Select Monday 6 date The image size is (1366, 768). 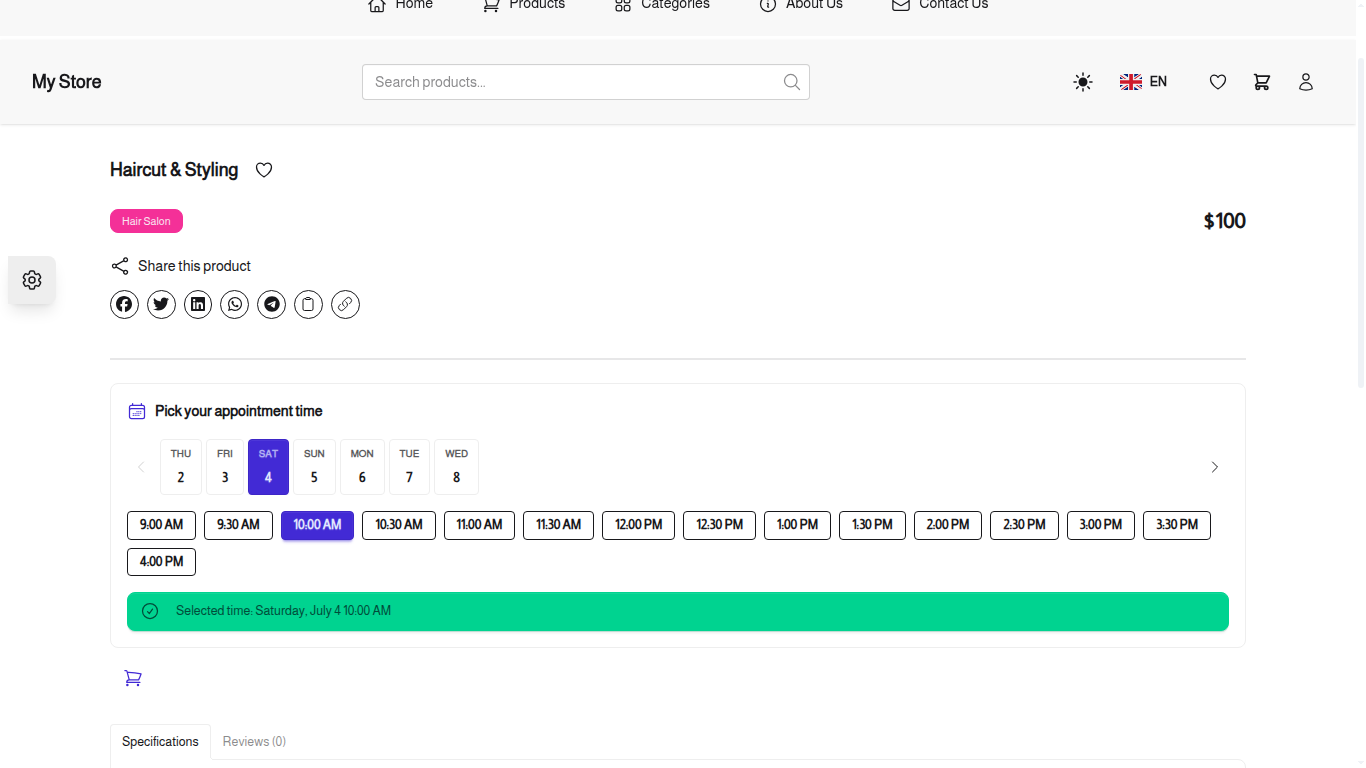click(362, 467)
